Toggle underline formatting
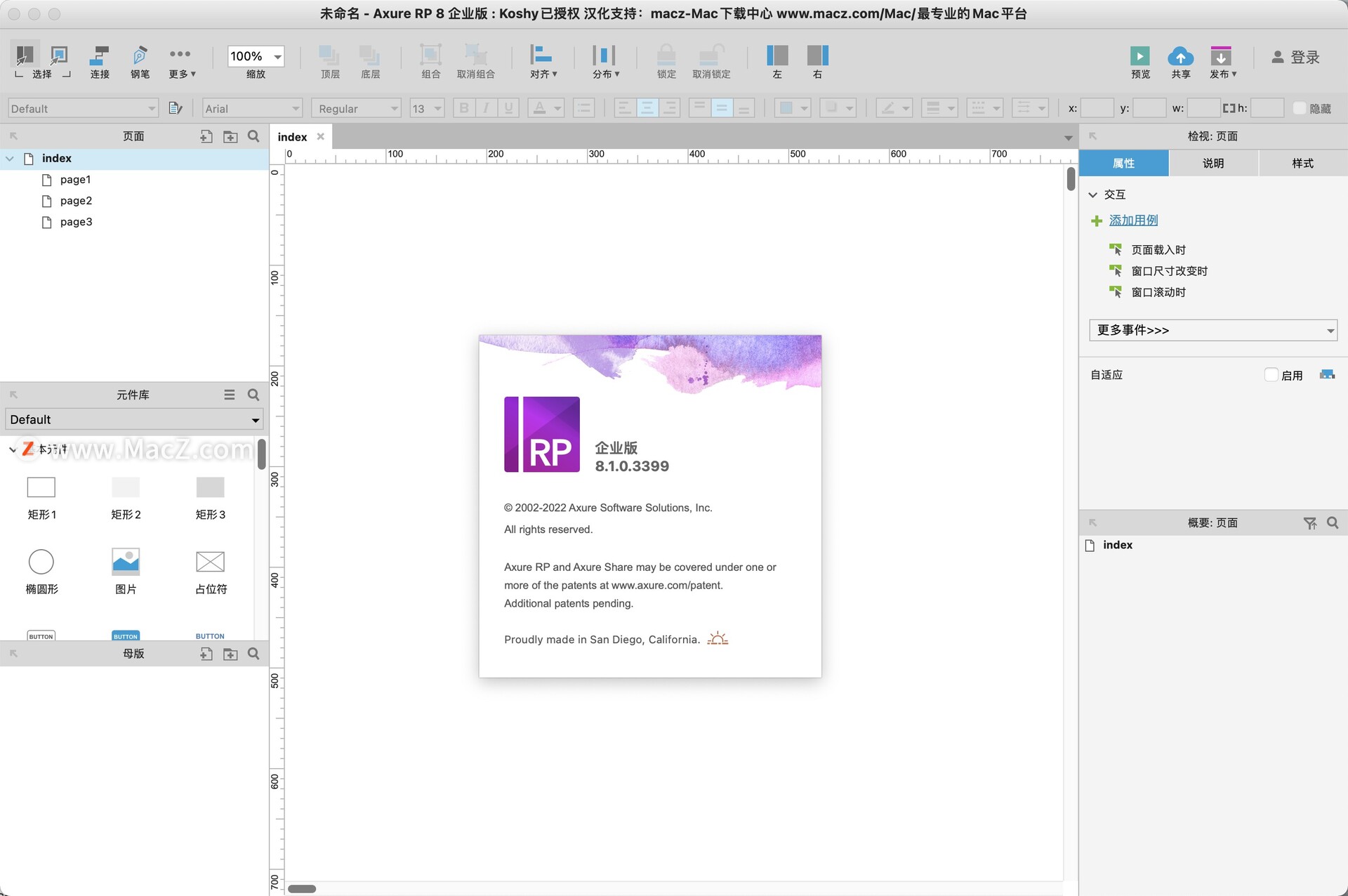 tap(508, 108)
